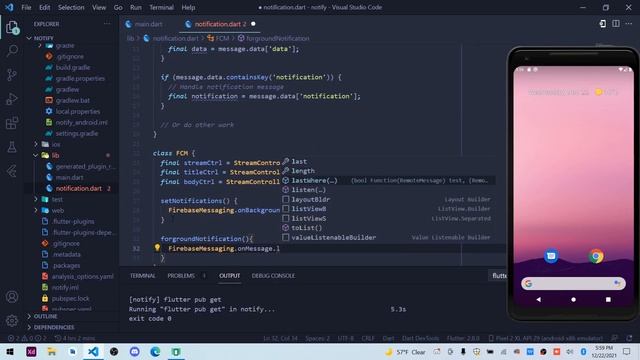Open the Terminal menu
This screenshot has width=640, height=360.
tap(161, 7)
